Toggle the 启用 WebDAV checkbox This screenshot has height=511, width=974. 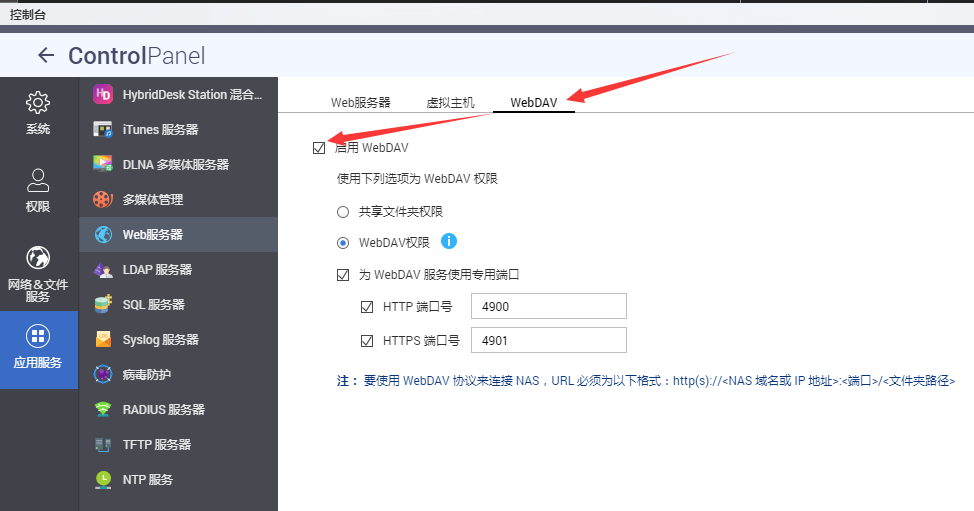[x=319, y=148]
